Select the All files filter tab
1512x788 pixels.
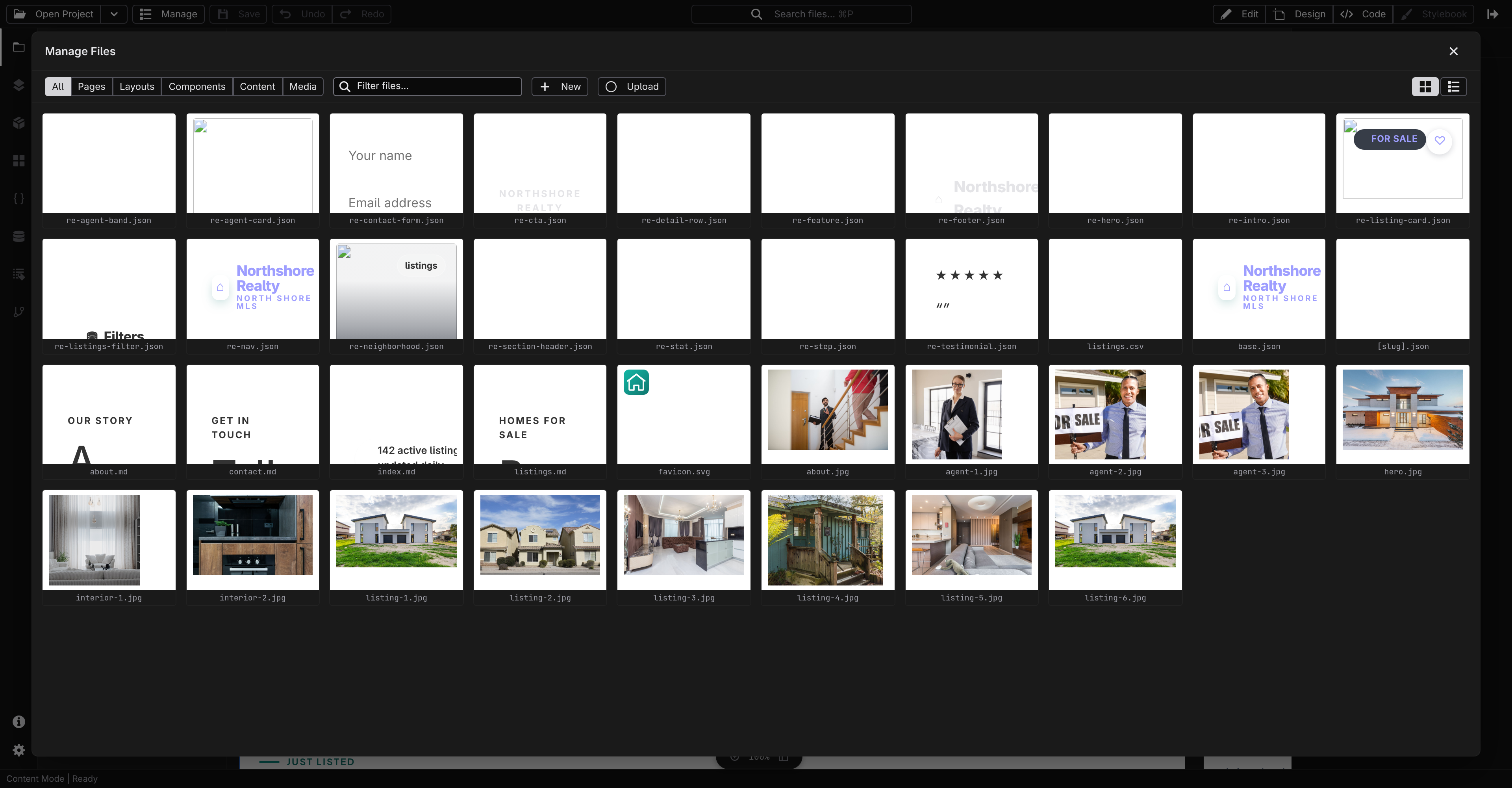(57, 86)
